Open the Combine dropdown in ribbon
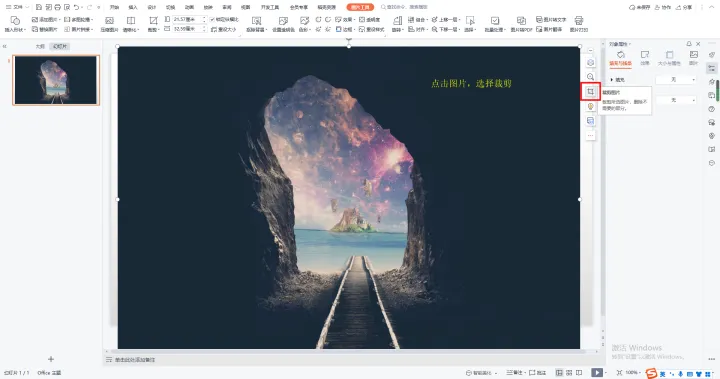This screenshot has width=720, height=379. click(417, 20)
